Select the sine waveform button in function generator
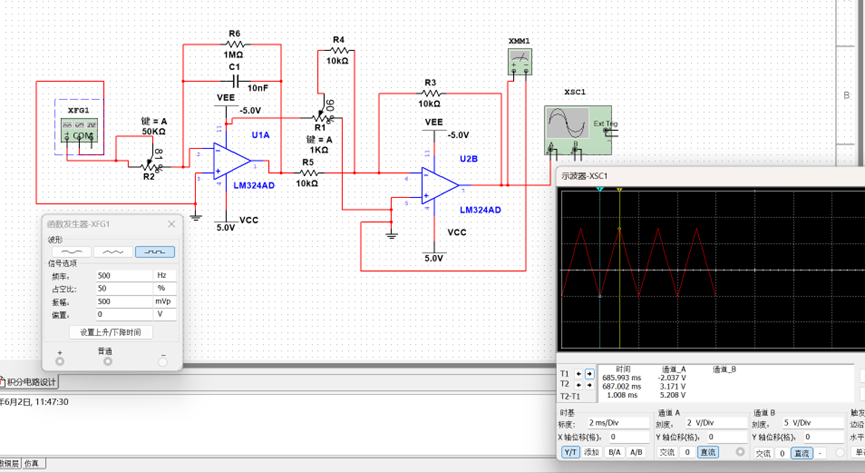This screenshot has width=865, height=473. 71,252
